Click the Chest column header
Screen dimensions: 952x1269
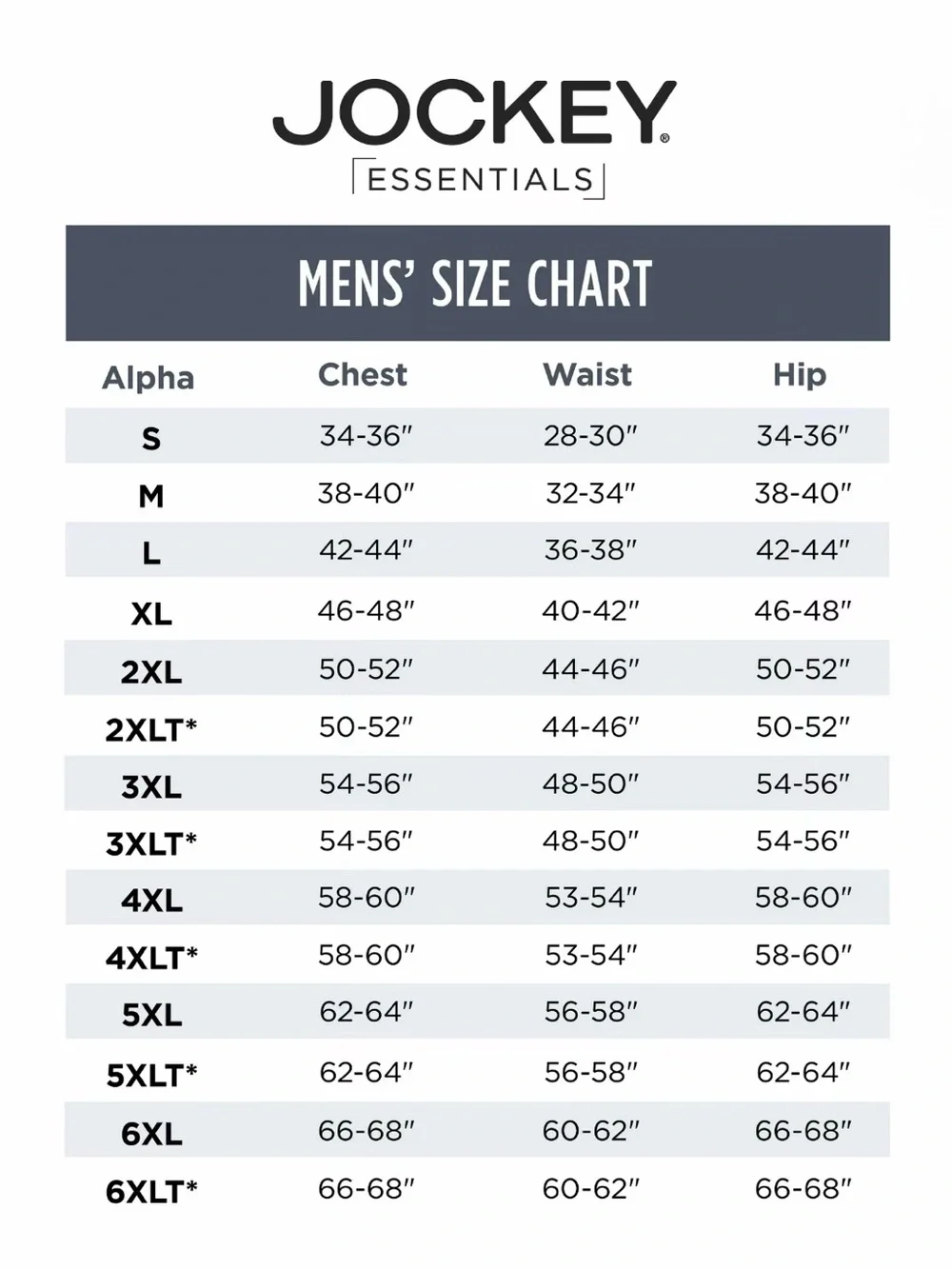pos(363,374)
